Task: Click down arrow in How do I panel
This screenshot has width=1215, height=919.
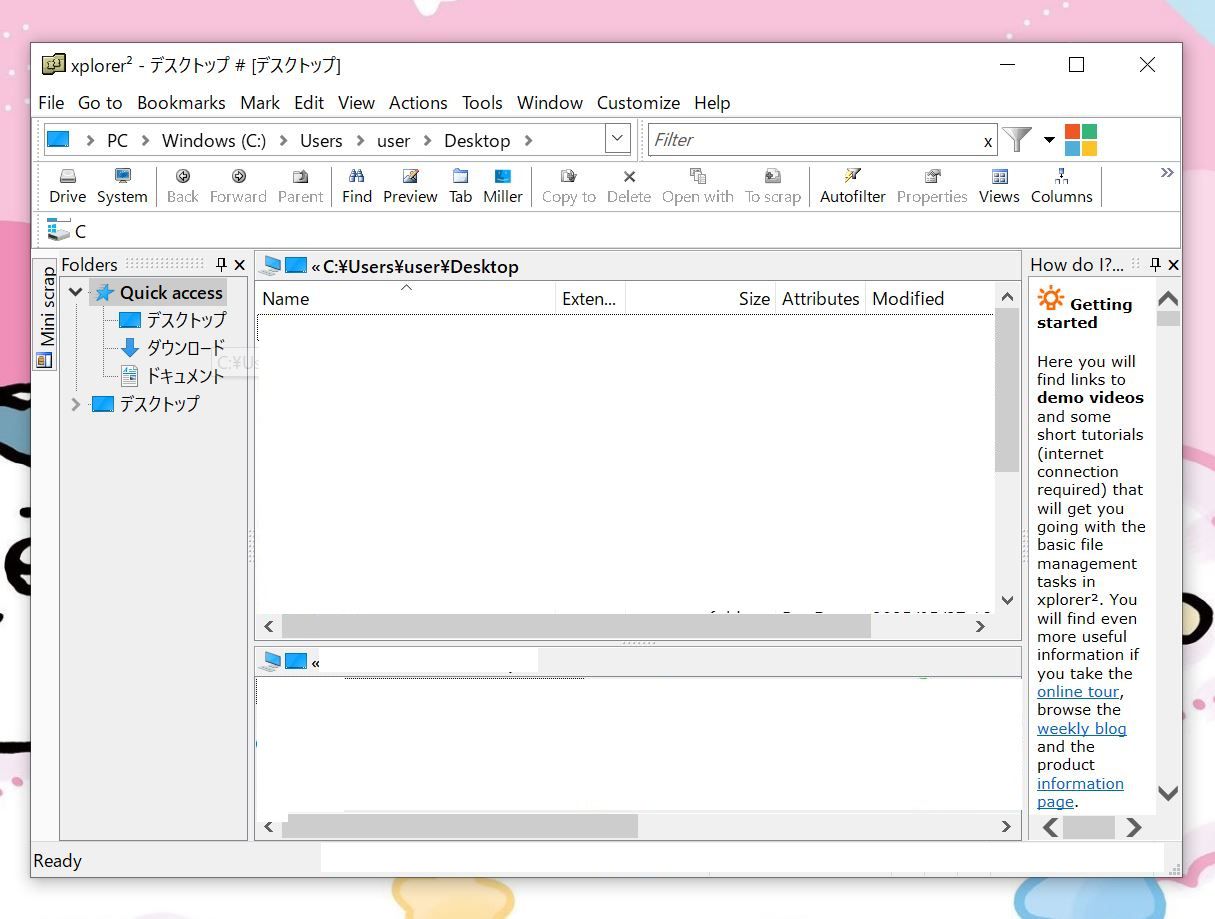Action: coord(1167,793)
